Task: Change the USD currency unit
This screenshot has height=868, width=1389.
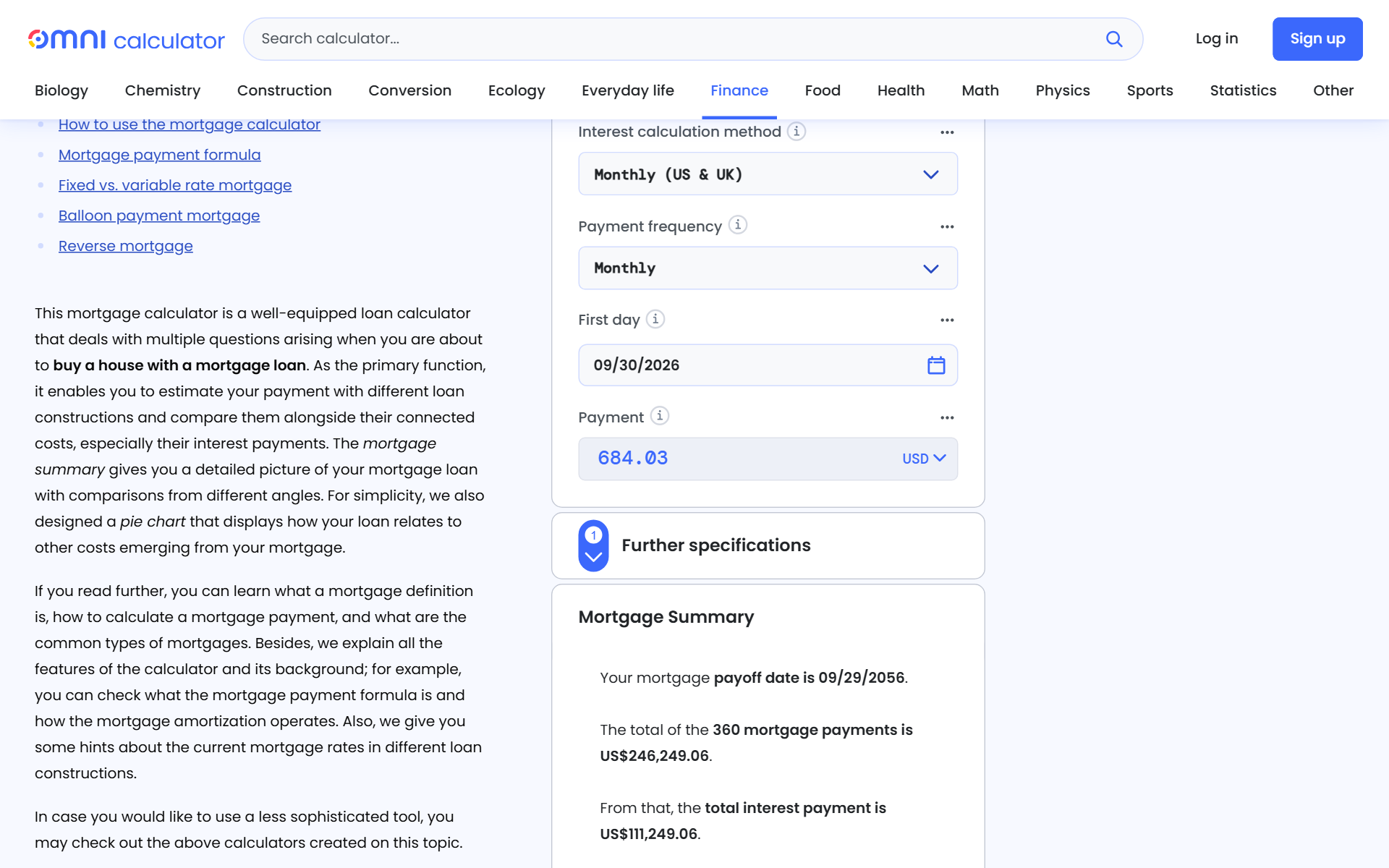Action: coord(924,459)
